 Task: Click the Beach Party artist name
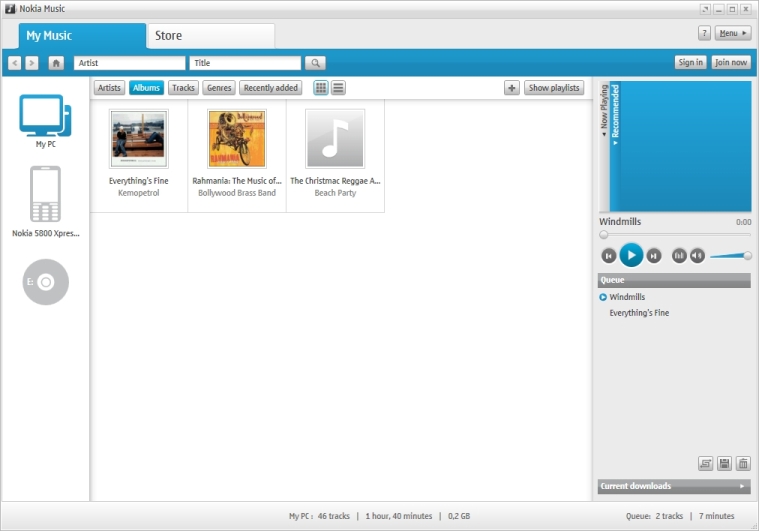click(335, 193)
